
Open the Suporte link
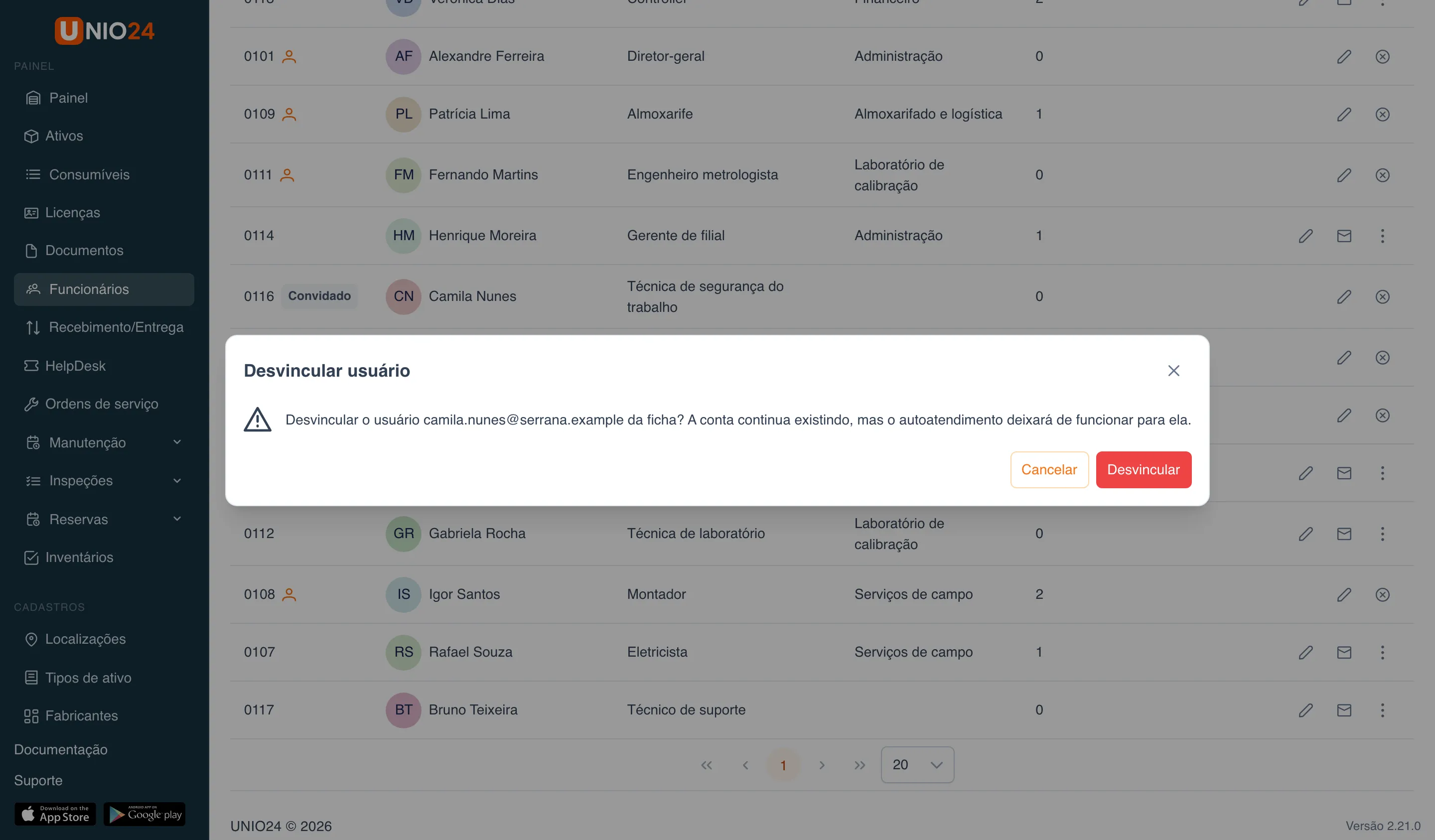pyautogui.click(x=38, y=780)
